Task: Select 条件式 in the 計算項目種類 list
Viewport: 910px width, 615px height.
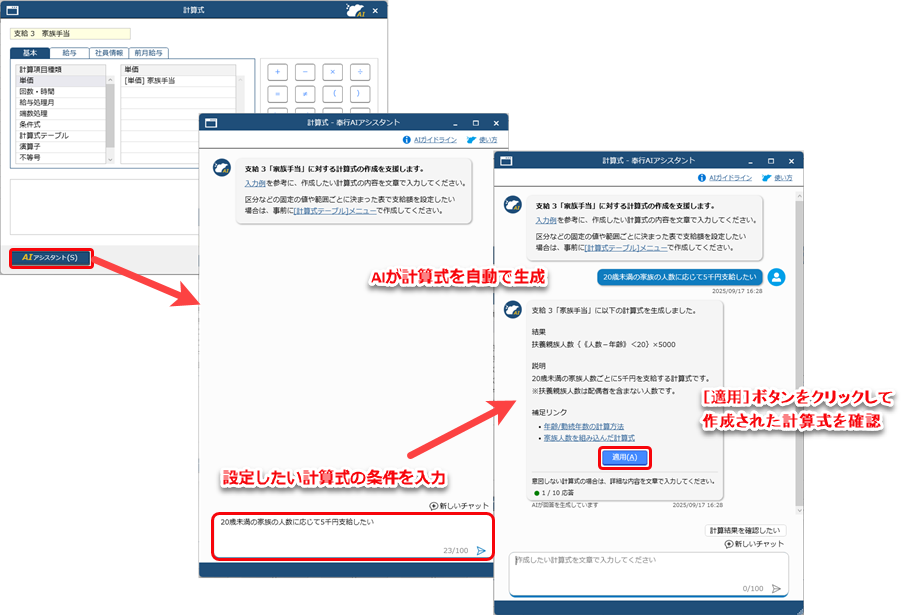Action: [x=29, y=124]
